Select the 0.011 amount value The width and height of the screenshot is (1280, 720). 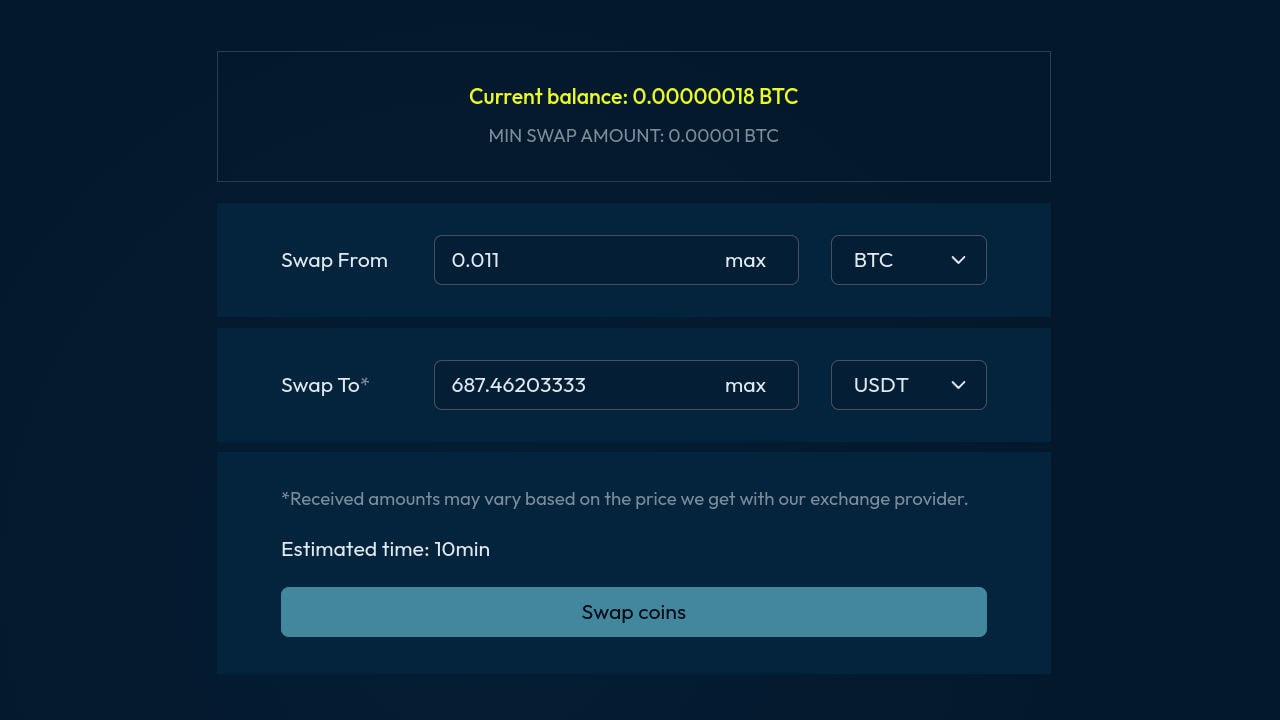475,260
